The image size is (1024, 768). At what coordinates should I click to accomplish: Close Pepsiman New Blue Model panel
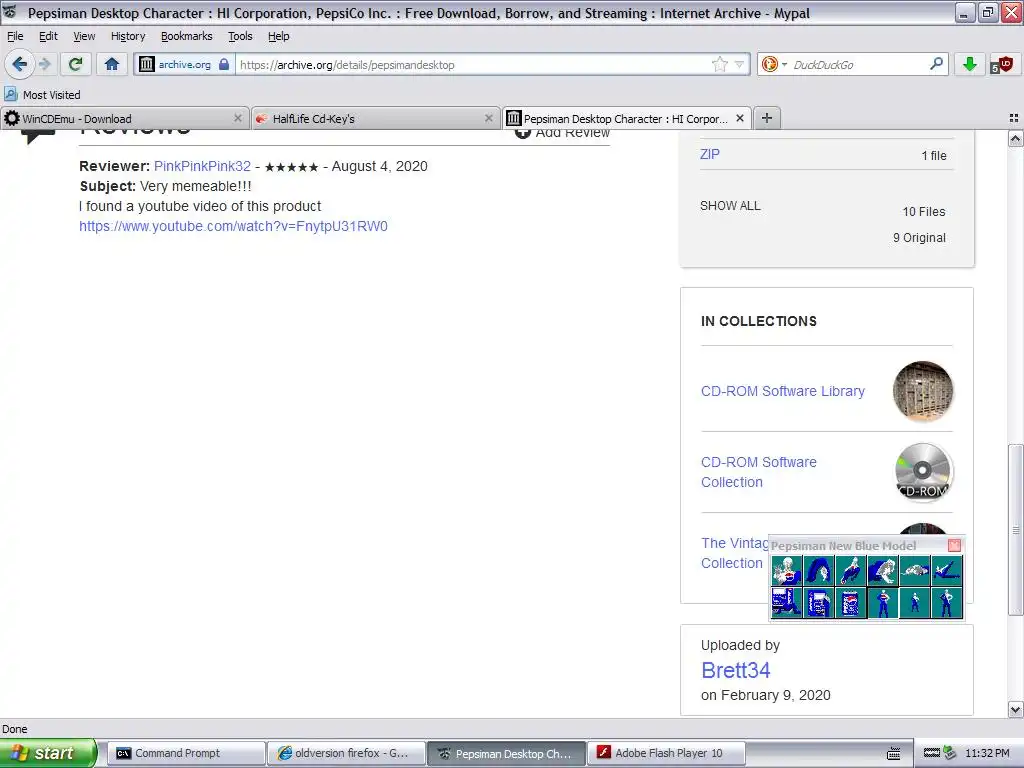tap(954, 545)
